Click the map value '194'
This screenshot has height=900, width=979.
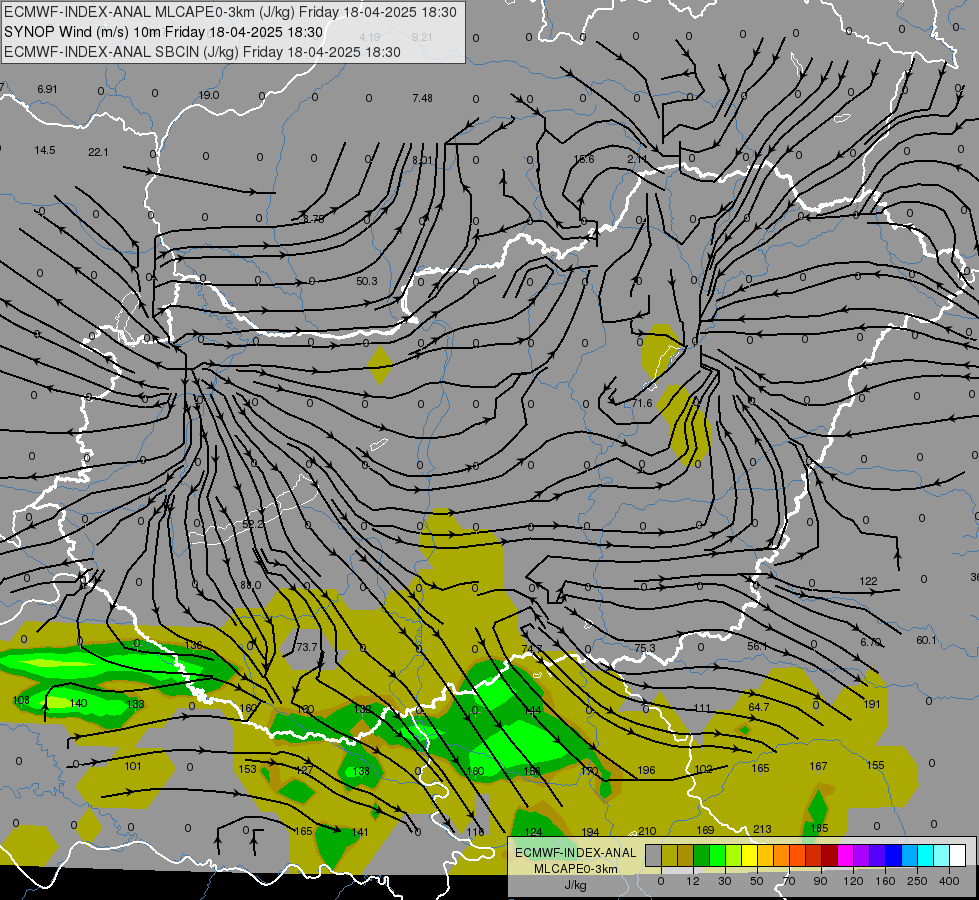pos(590,832)
